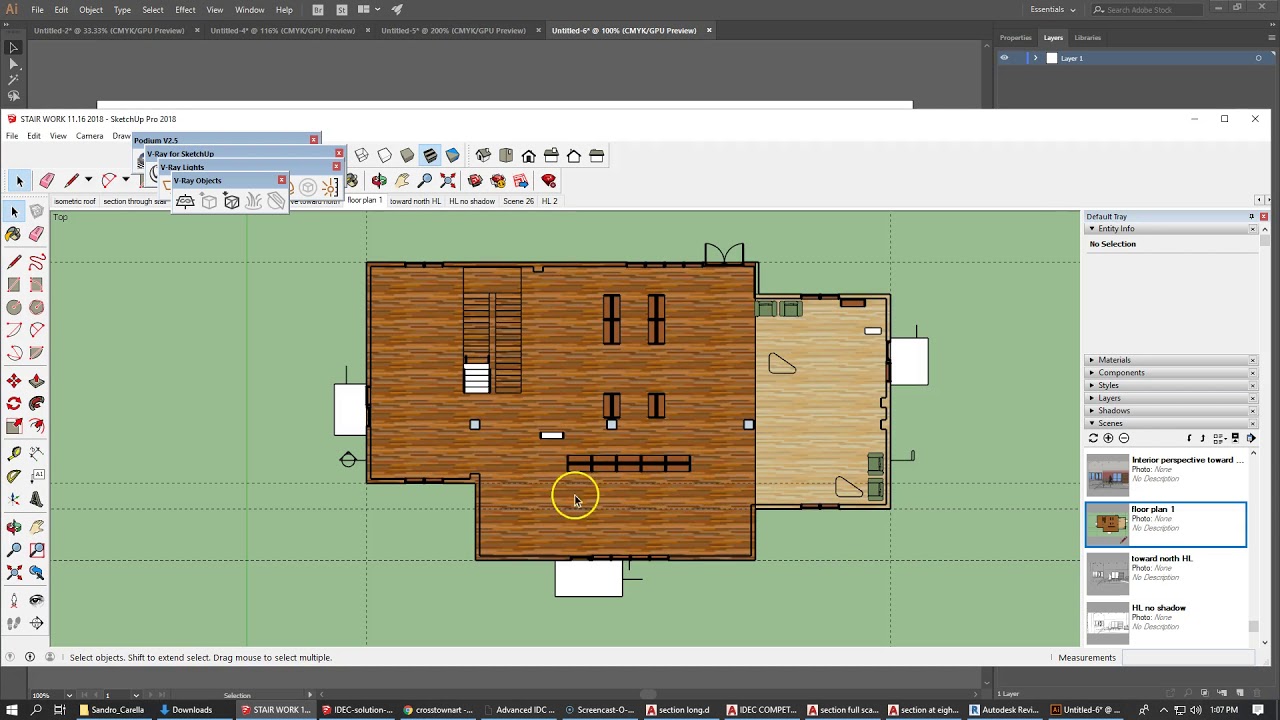Switch to Shaded With Textures face style

tap(430, 155)
